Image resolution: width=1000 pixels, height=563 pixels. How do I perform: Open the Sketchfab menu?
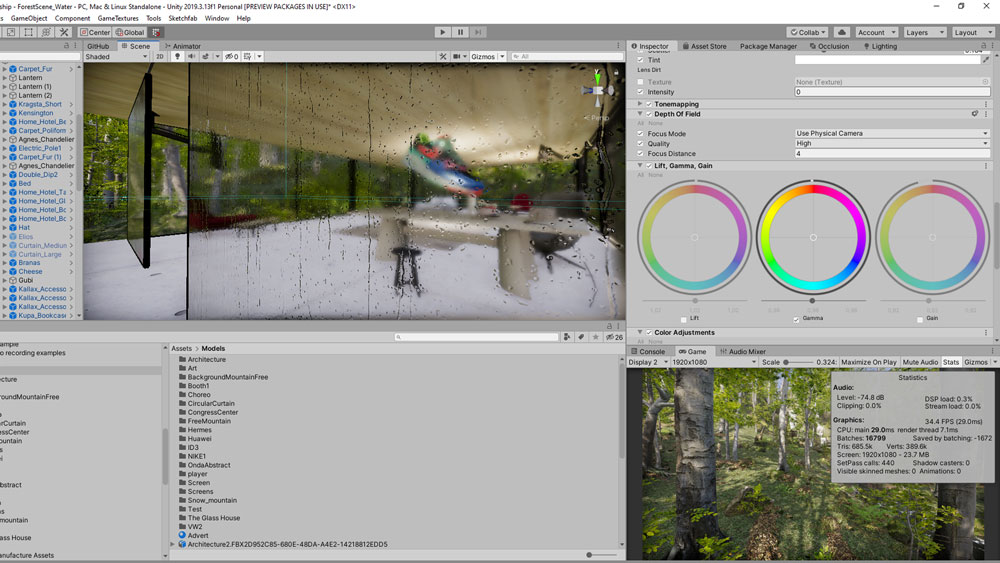tap(182, 18)
